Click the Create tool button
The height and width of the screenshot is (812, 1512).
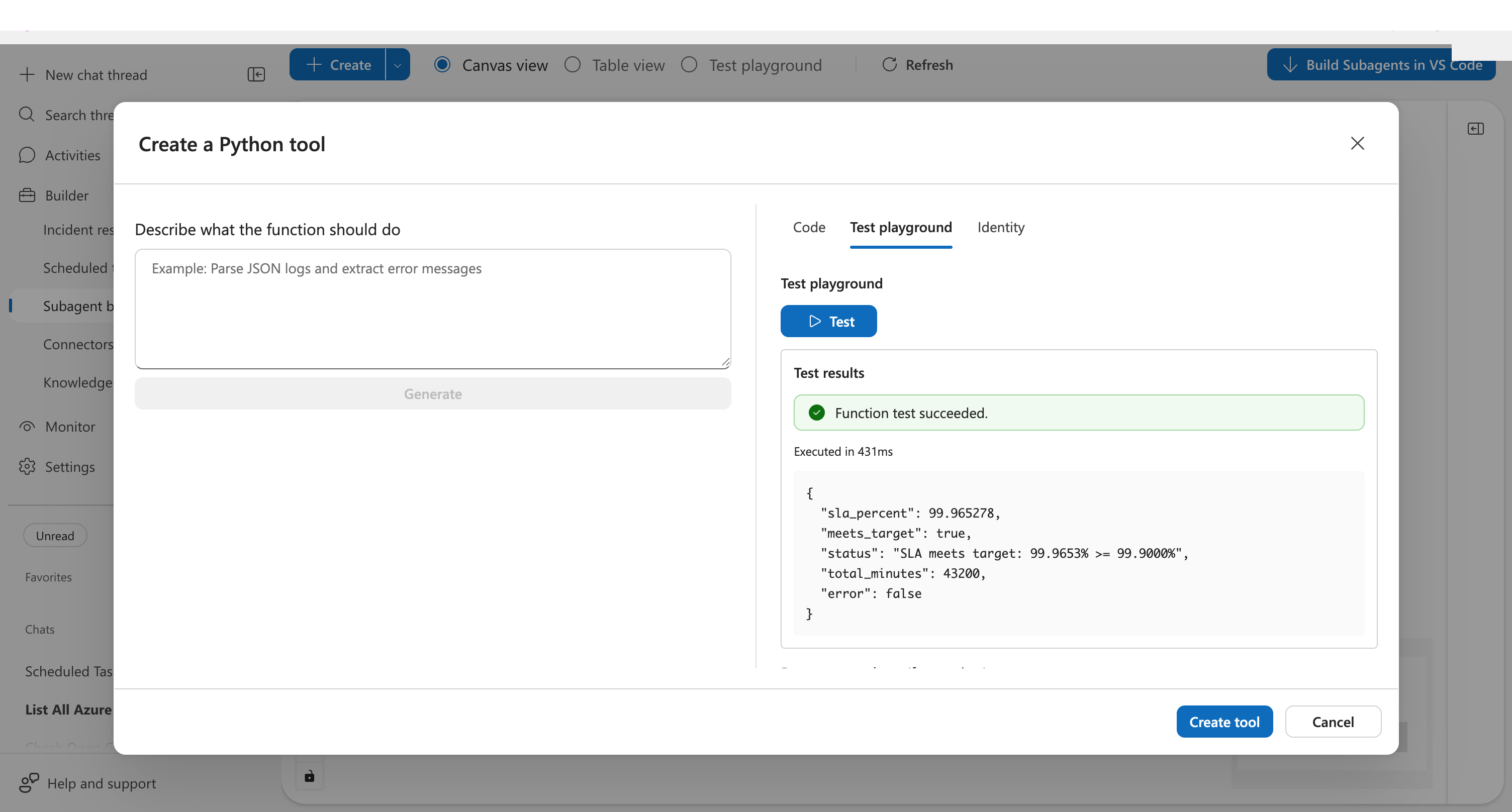click(x=1224, y=722)
